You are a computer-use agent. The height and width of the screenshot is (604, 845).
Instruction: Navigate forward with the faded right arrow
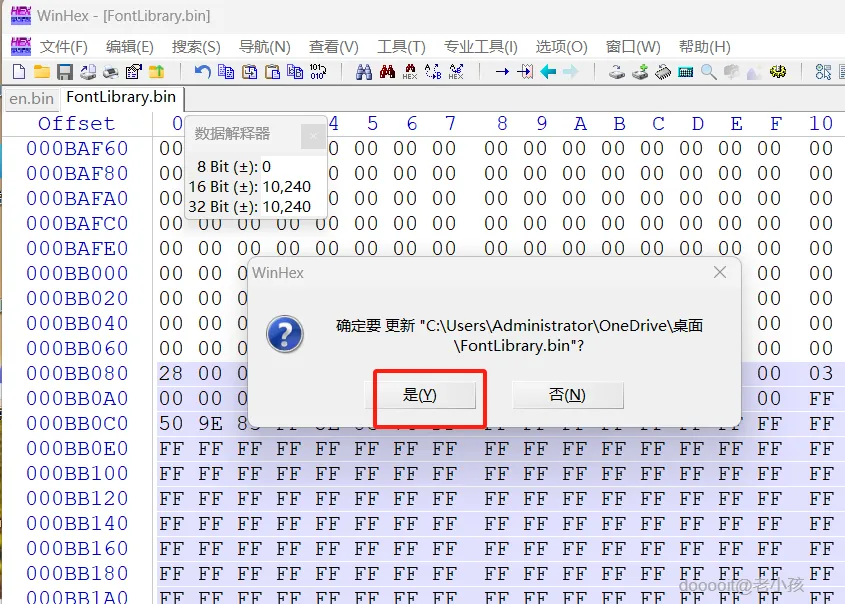tap(571, 71)
